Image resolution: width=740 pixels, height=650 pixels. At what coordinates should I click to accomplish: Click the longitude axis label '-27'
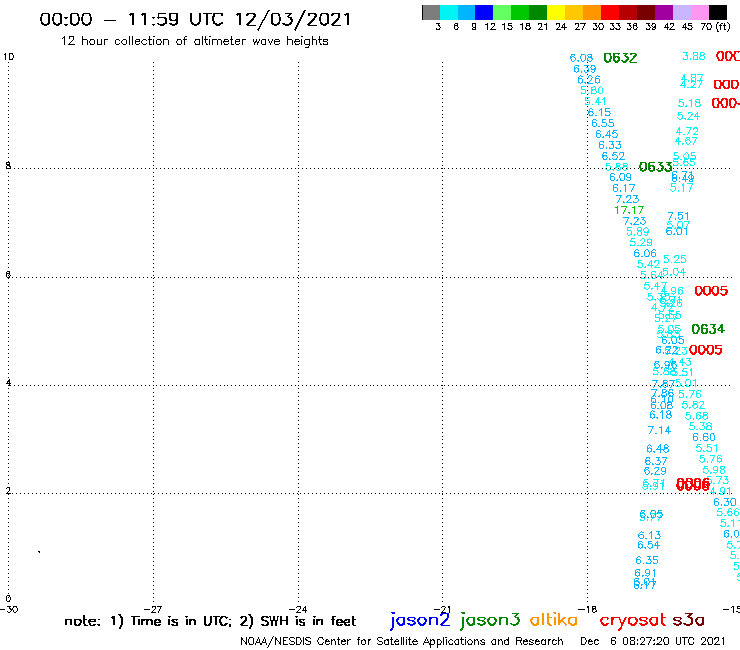[x=153, y=609]
